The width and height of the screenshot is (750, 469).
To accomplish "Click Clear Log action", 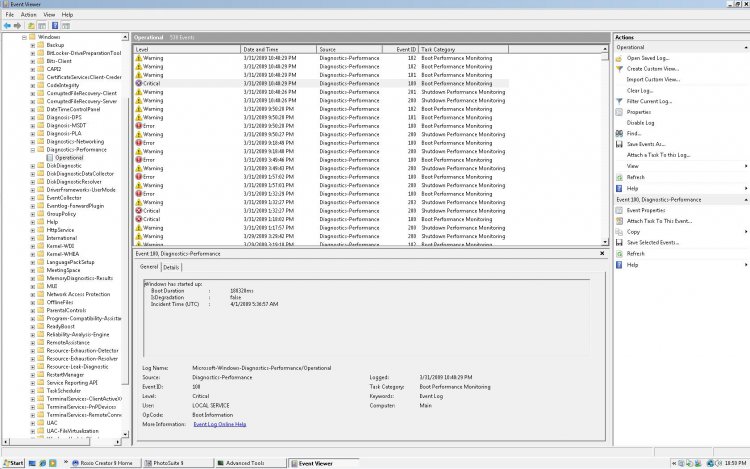I will click(640, 90).
